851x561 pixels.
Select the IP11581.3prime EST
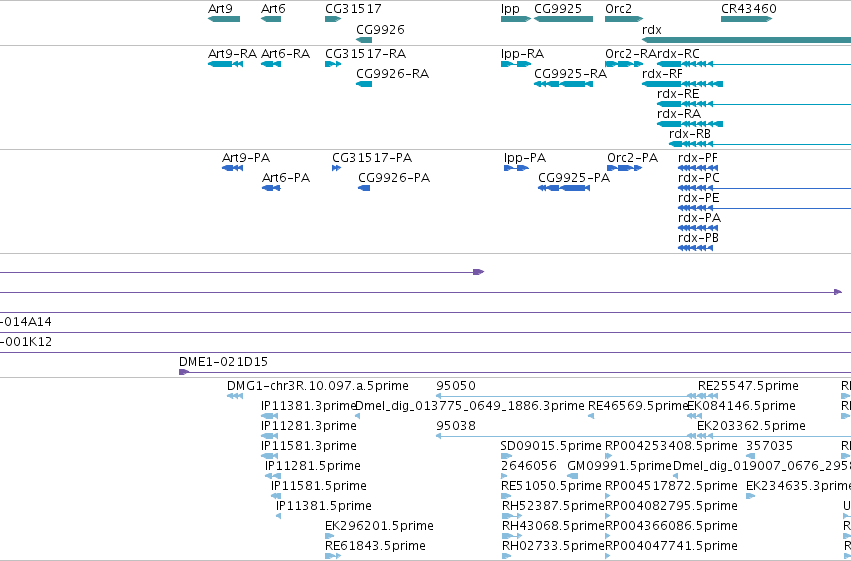tap(269, 456)
